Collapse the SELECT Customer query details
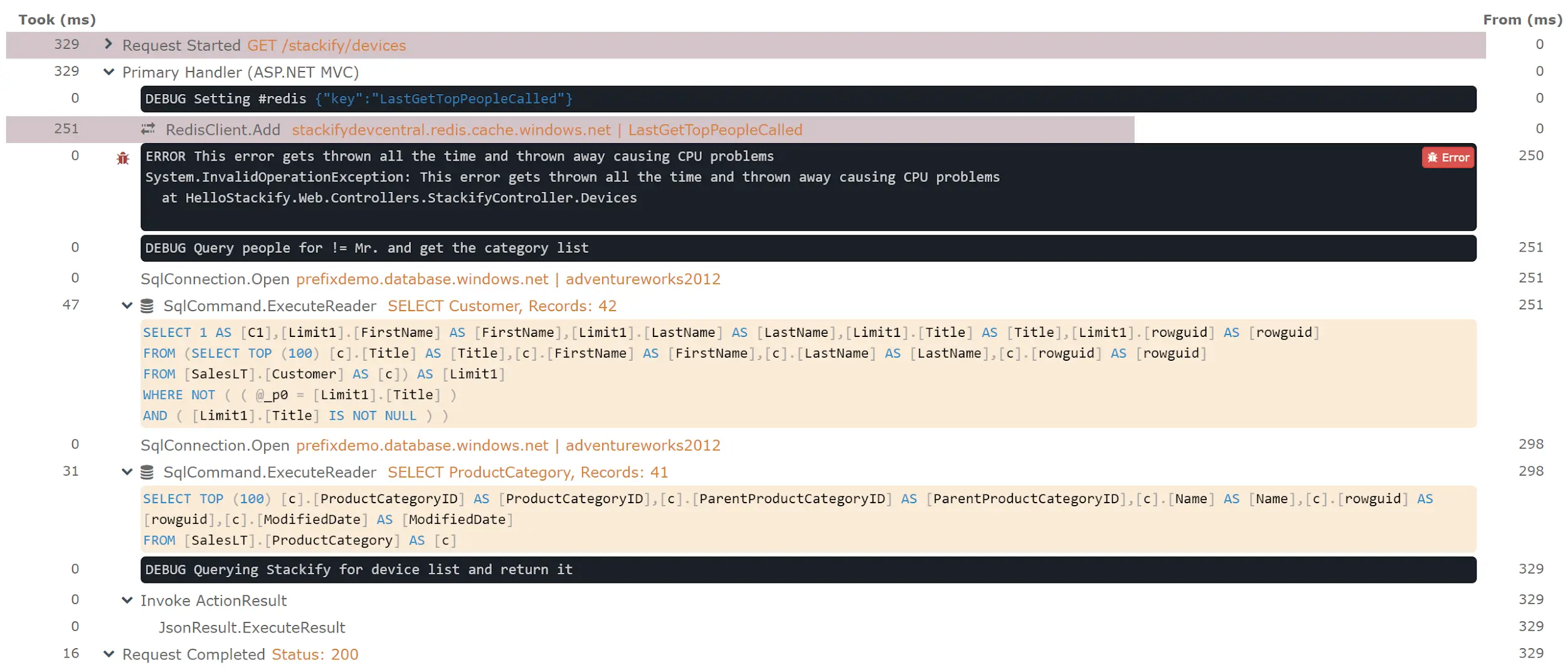1568x672 pixels. 127,306
